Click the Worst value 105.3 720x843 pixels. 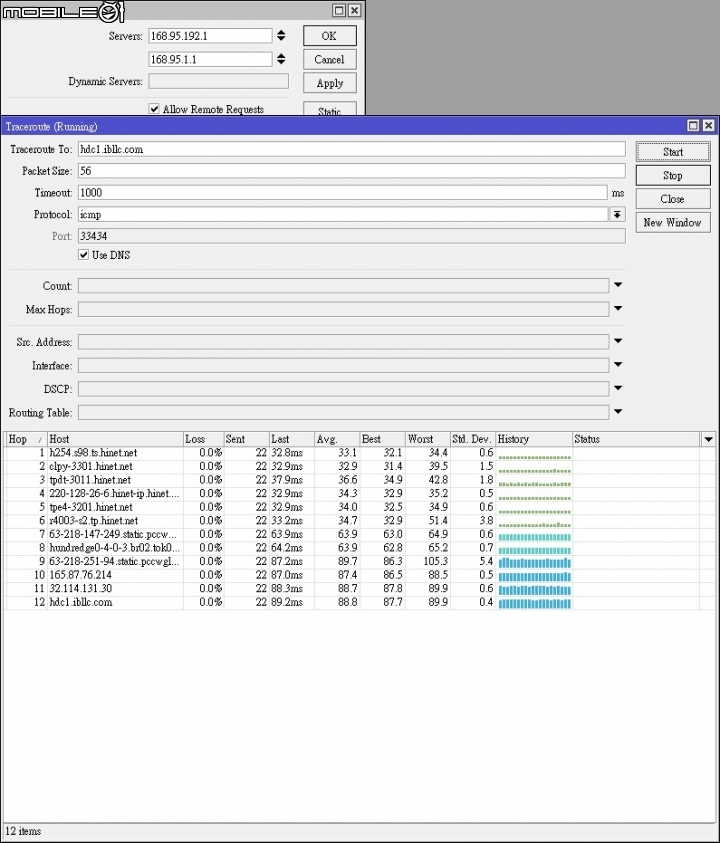click(x=435, y=561)
